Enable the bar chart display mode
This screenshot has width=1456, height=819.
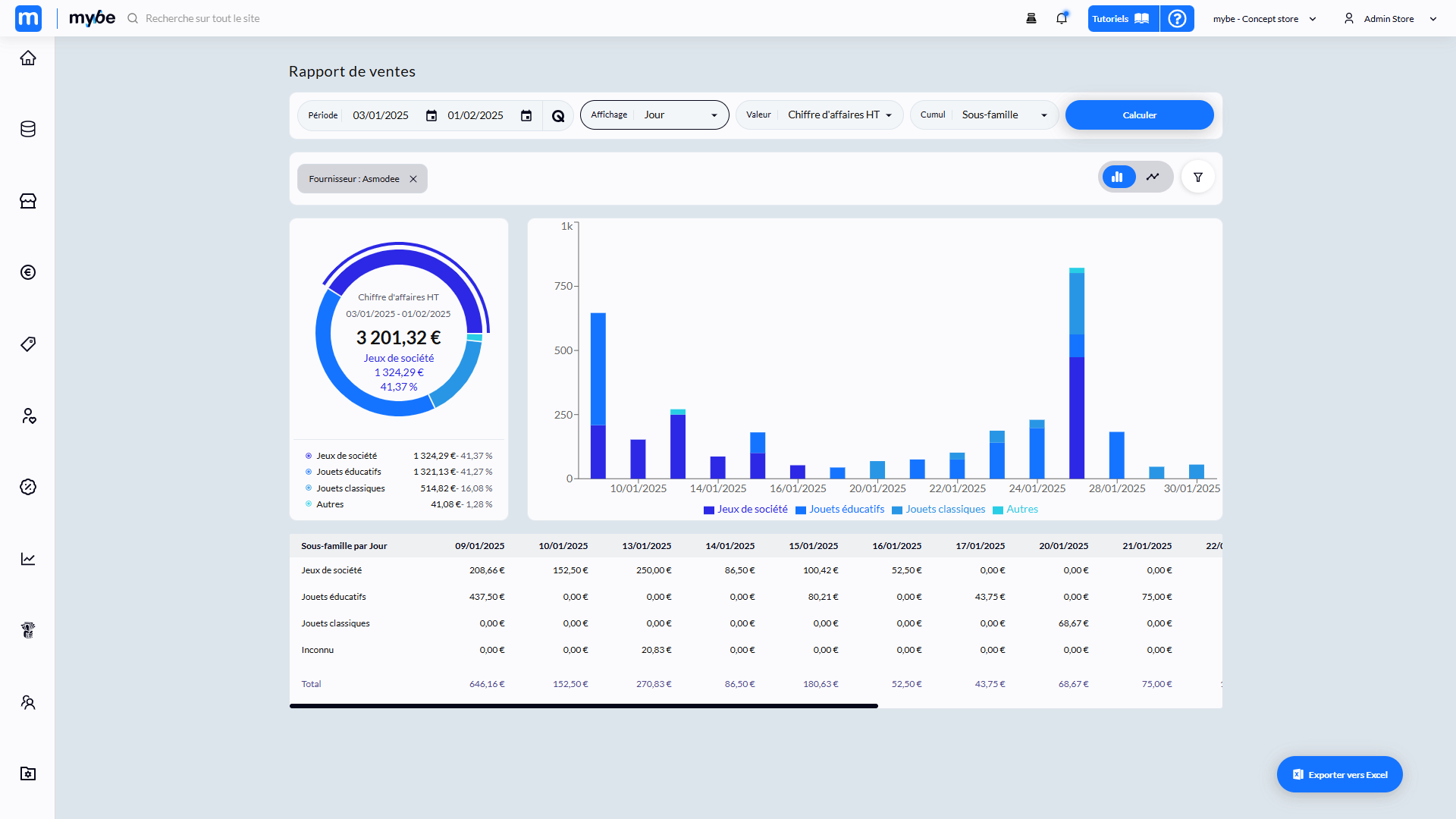tap(1119, 177)
